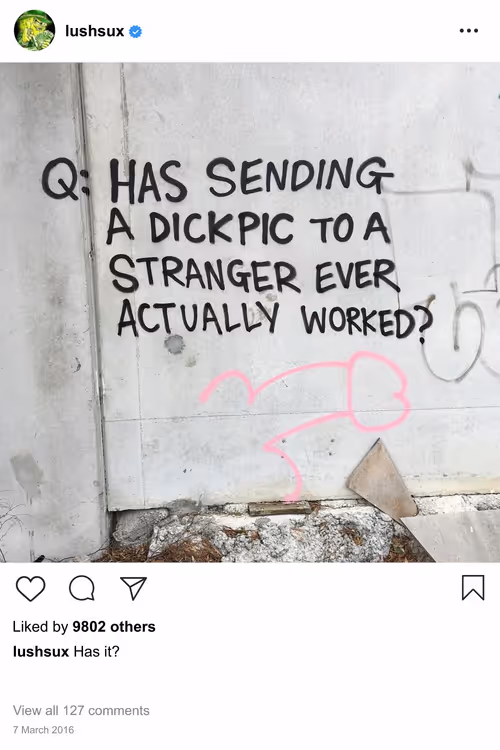This screenshot has width=500, height=750.
Task: Open the three-dot more options menu
Action: click(x=468, y=31)
